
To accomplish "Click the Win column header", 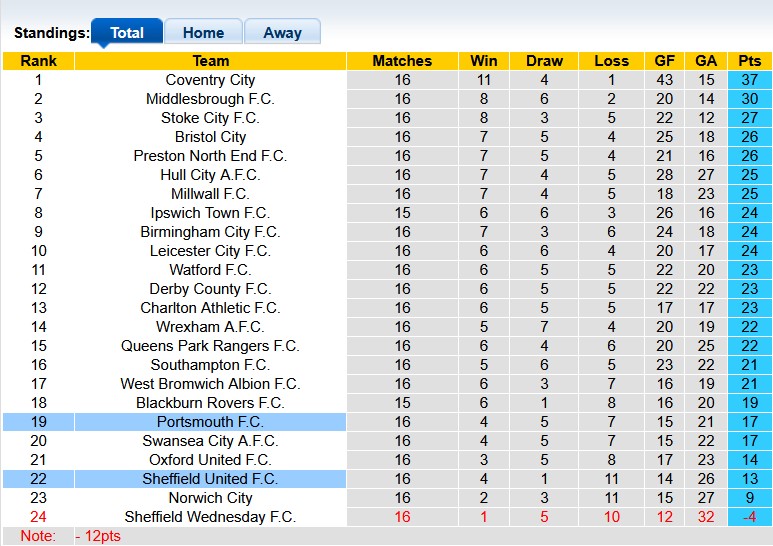I will pyautogui.click(x=484, y=61).
